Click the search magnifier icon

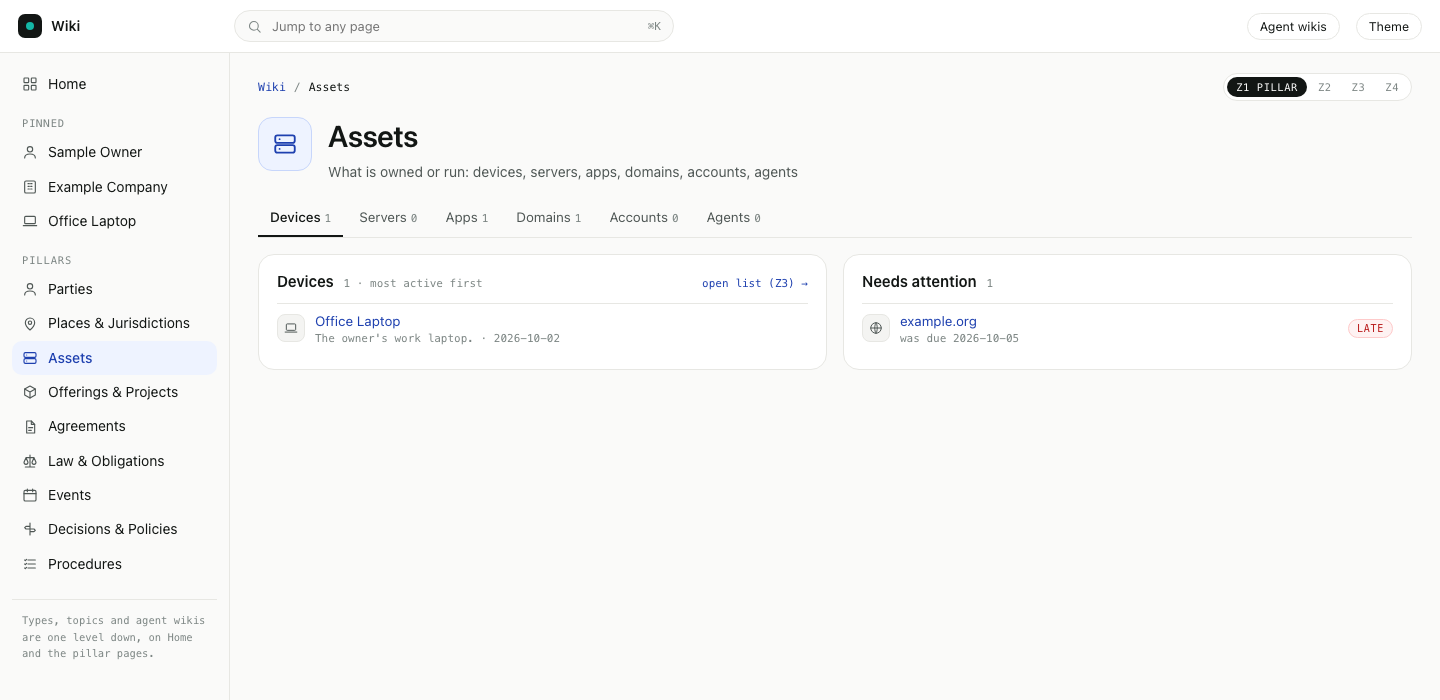255,27
